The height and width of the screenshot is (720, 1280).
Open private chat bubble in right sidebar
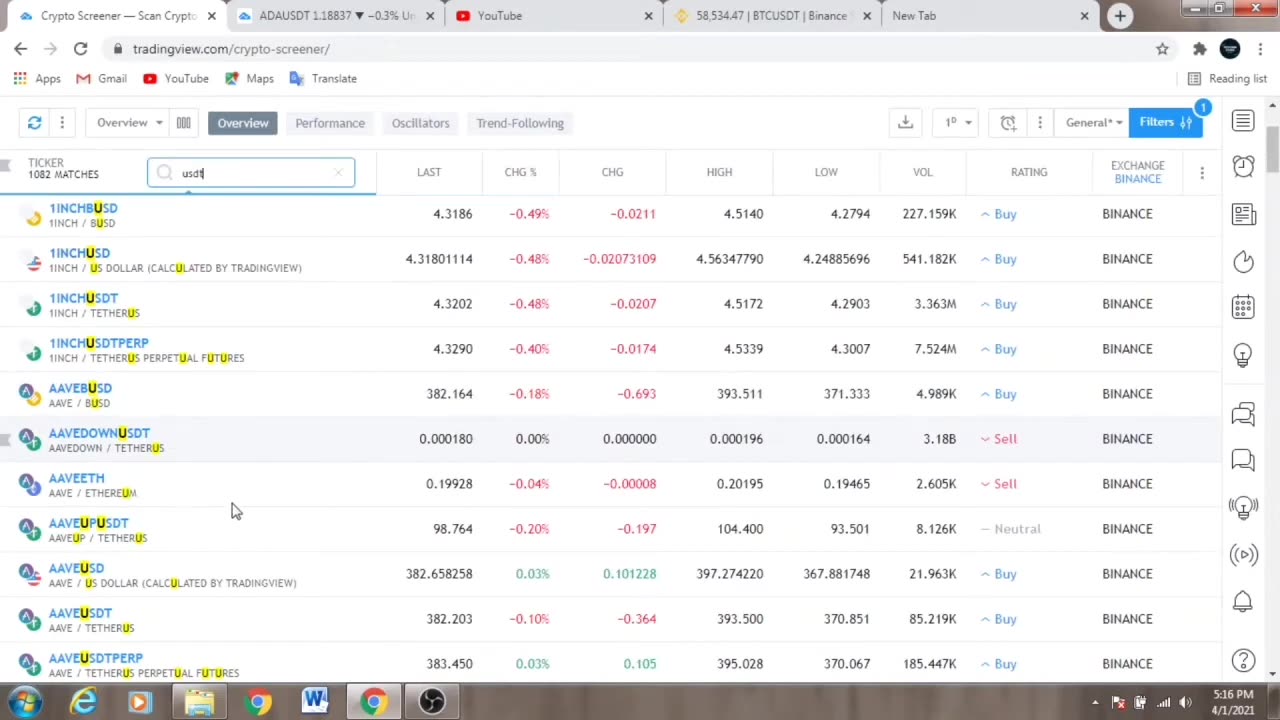1243,460
